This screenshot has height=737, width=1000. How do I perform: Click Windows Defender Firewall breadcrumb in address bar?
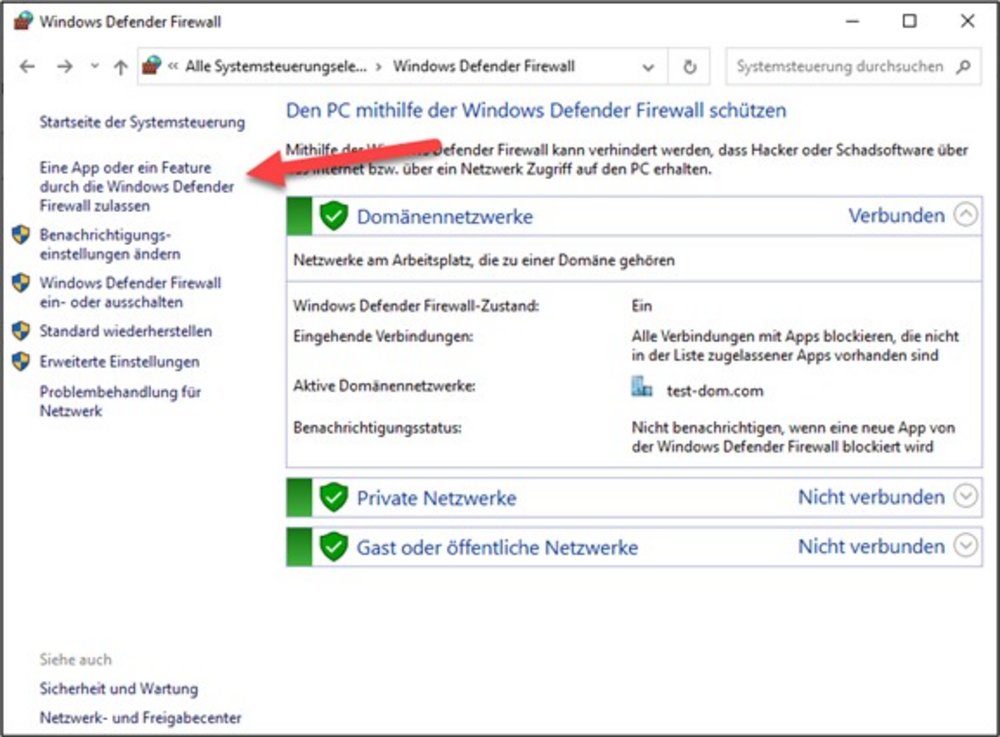tap(484, 66)
